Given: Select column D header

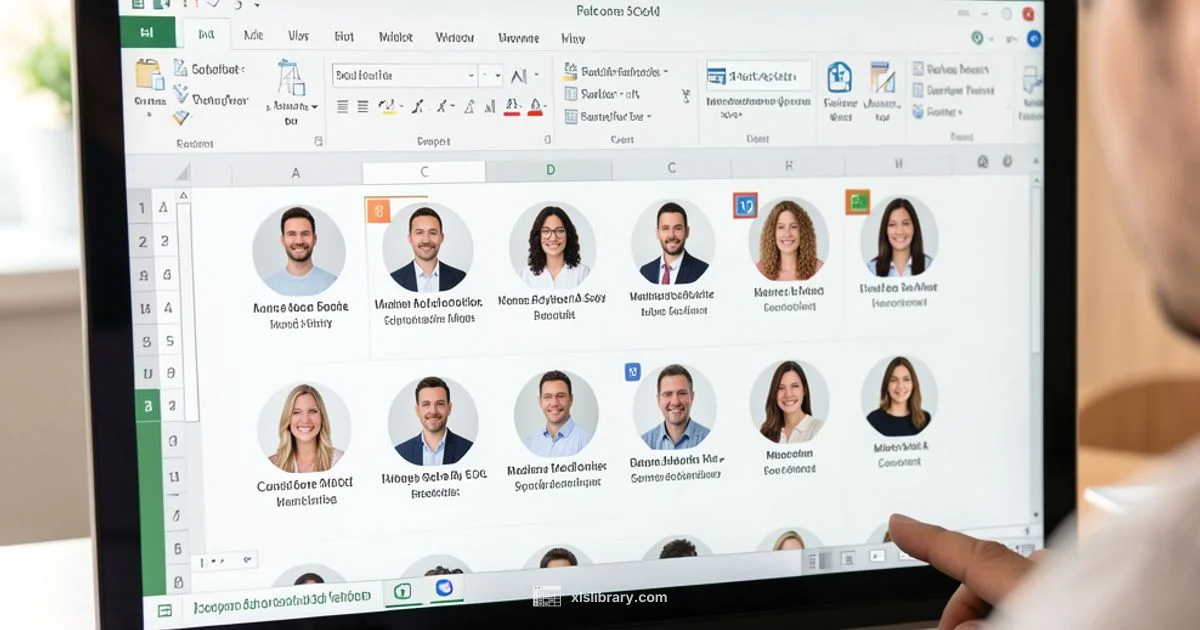Looking at the screenshot, I should coord(550,170).
